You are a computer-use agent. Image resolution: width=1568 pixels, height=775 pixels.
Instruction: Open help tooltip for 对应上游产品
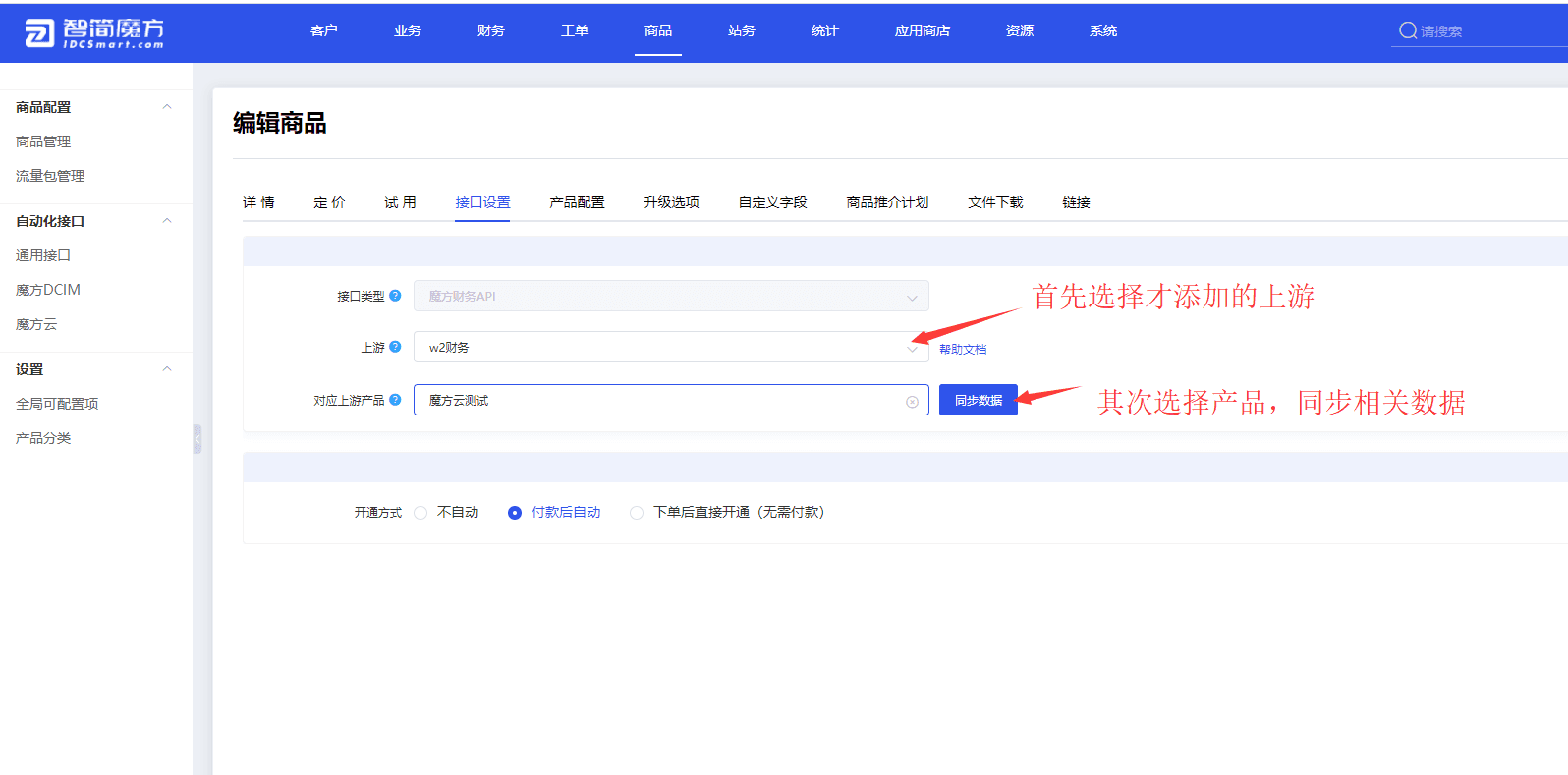click(x=395, y=400)
